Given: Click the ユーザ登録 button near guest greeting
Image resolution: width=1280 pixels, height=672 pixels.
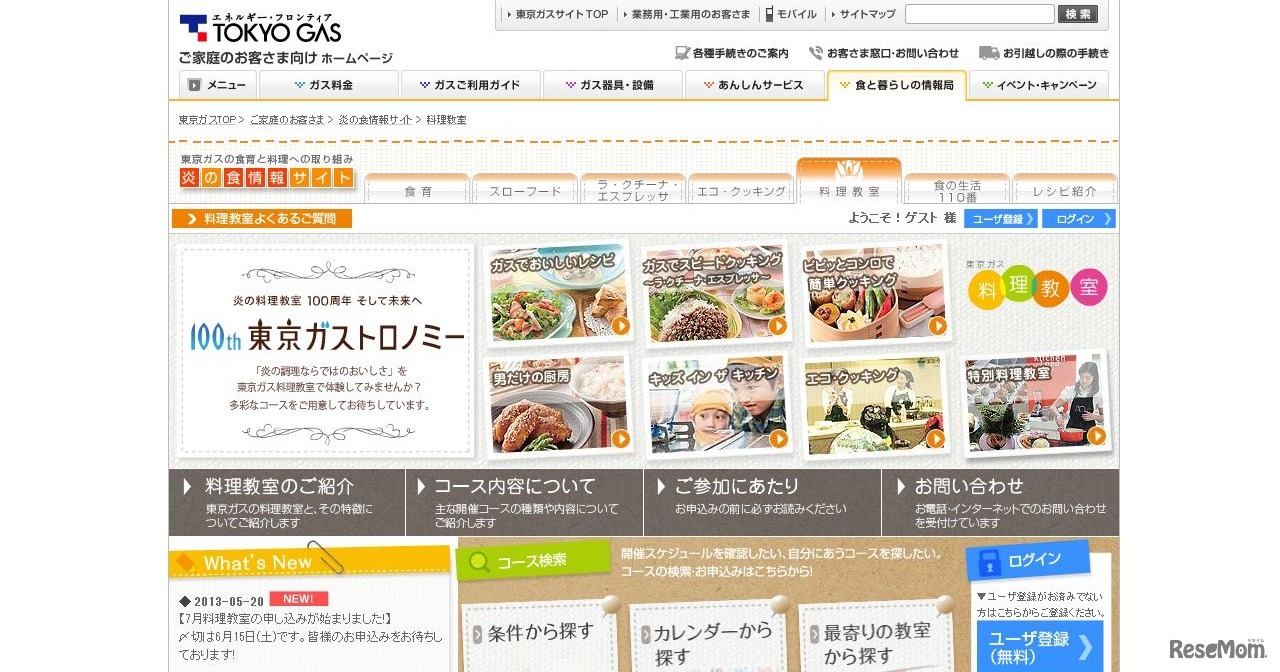Looking at the screenshot, I should 1000,219.
